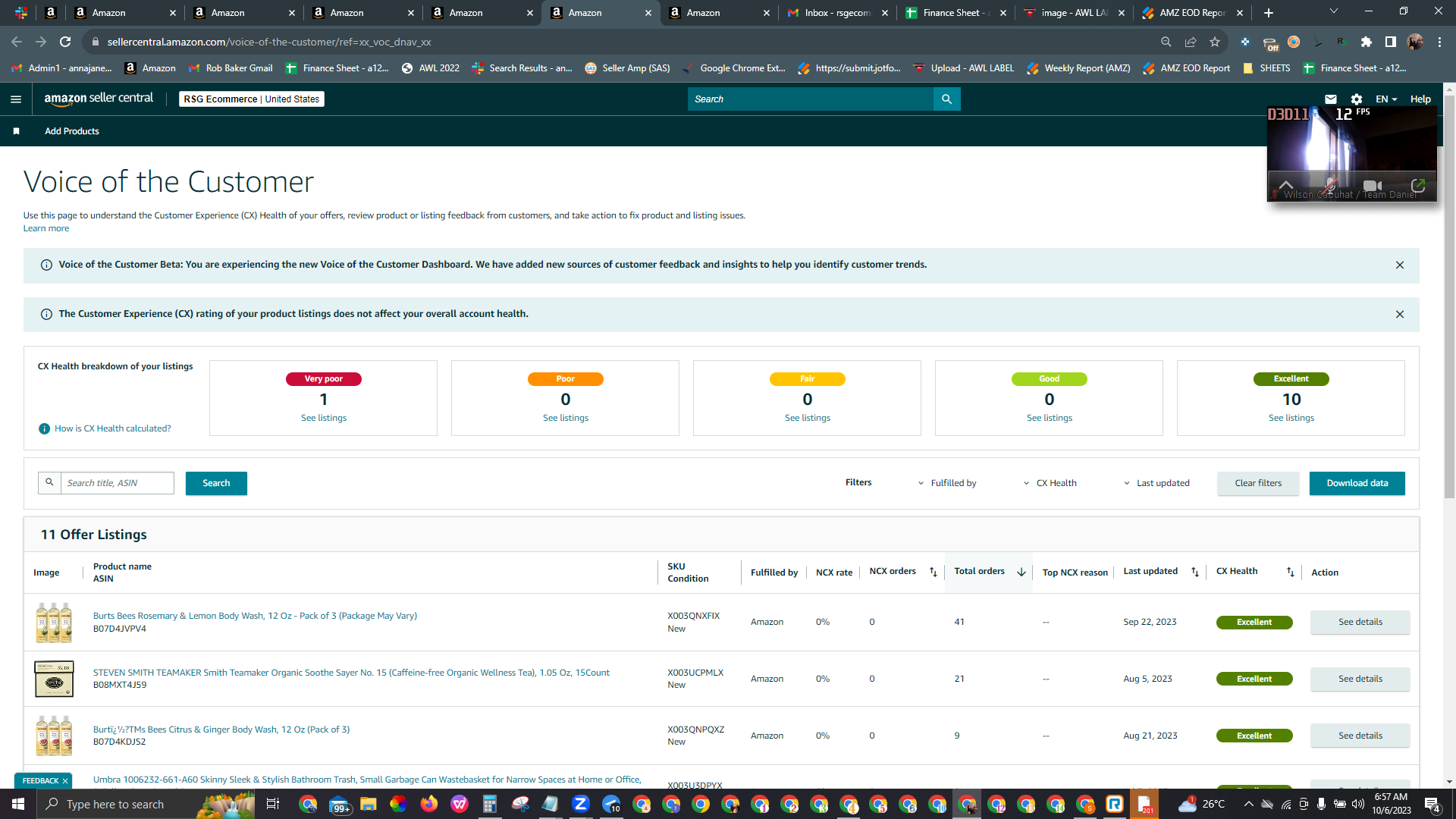Click the browser address bar URL

(268, 42)
